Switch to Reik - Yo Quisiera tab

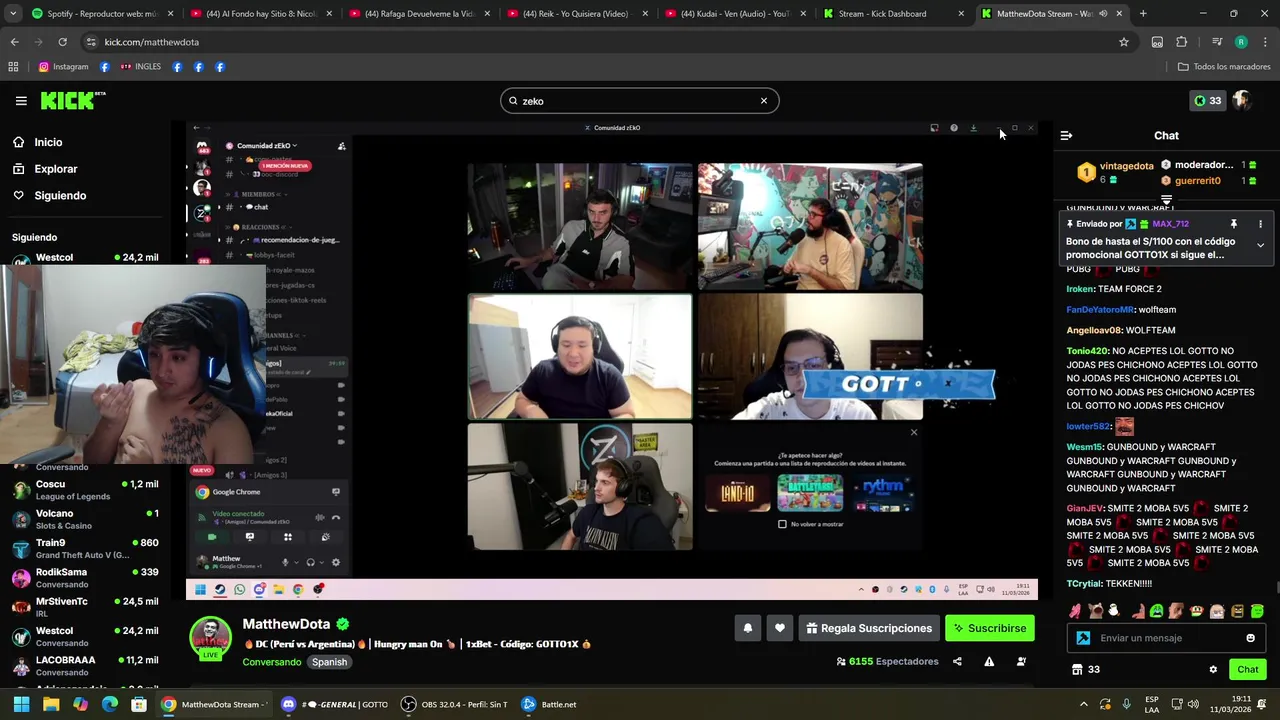(575, 14)
